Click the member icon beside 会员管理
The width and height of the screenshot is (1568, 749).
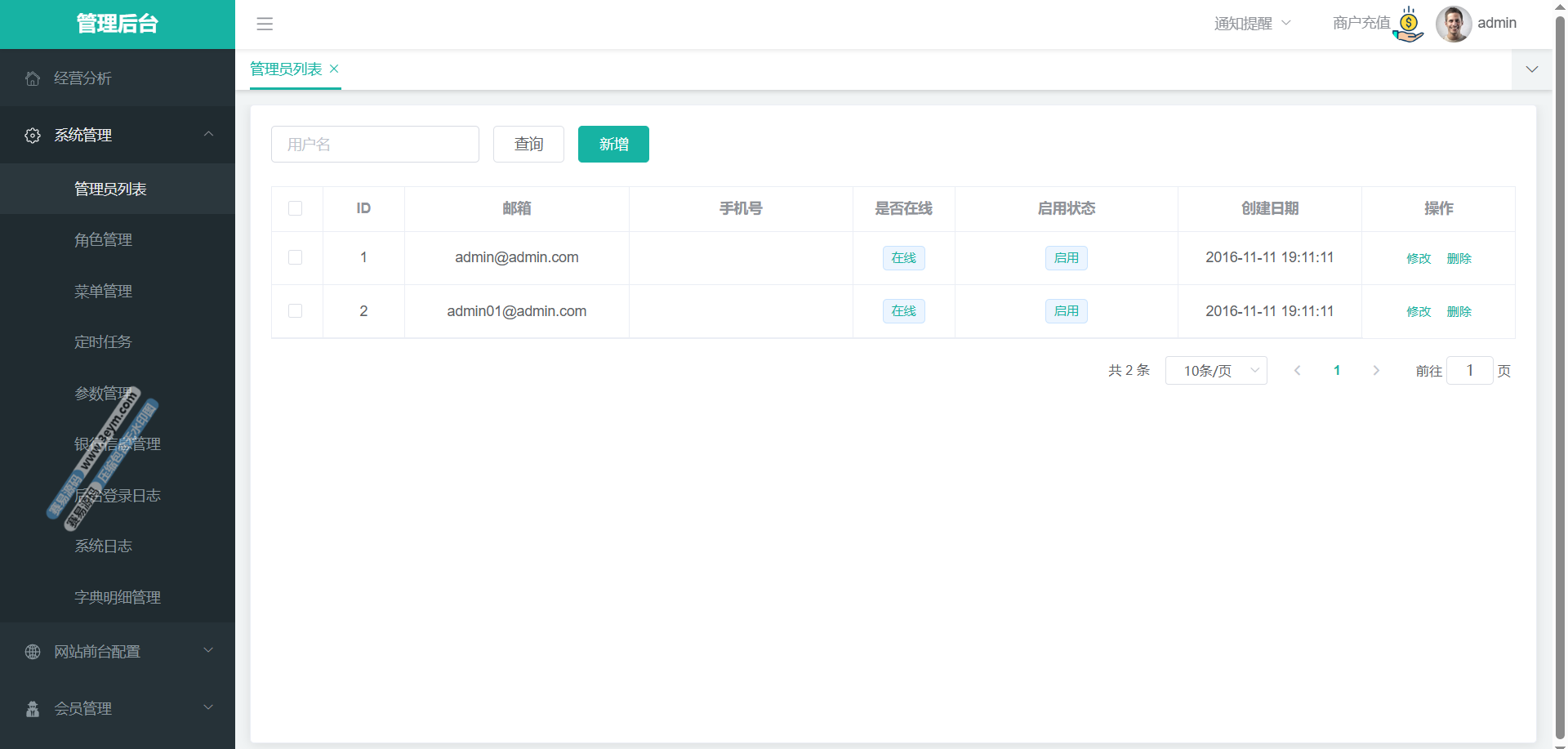point(33,709)
